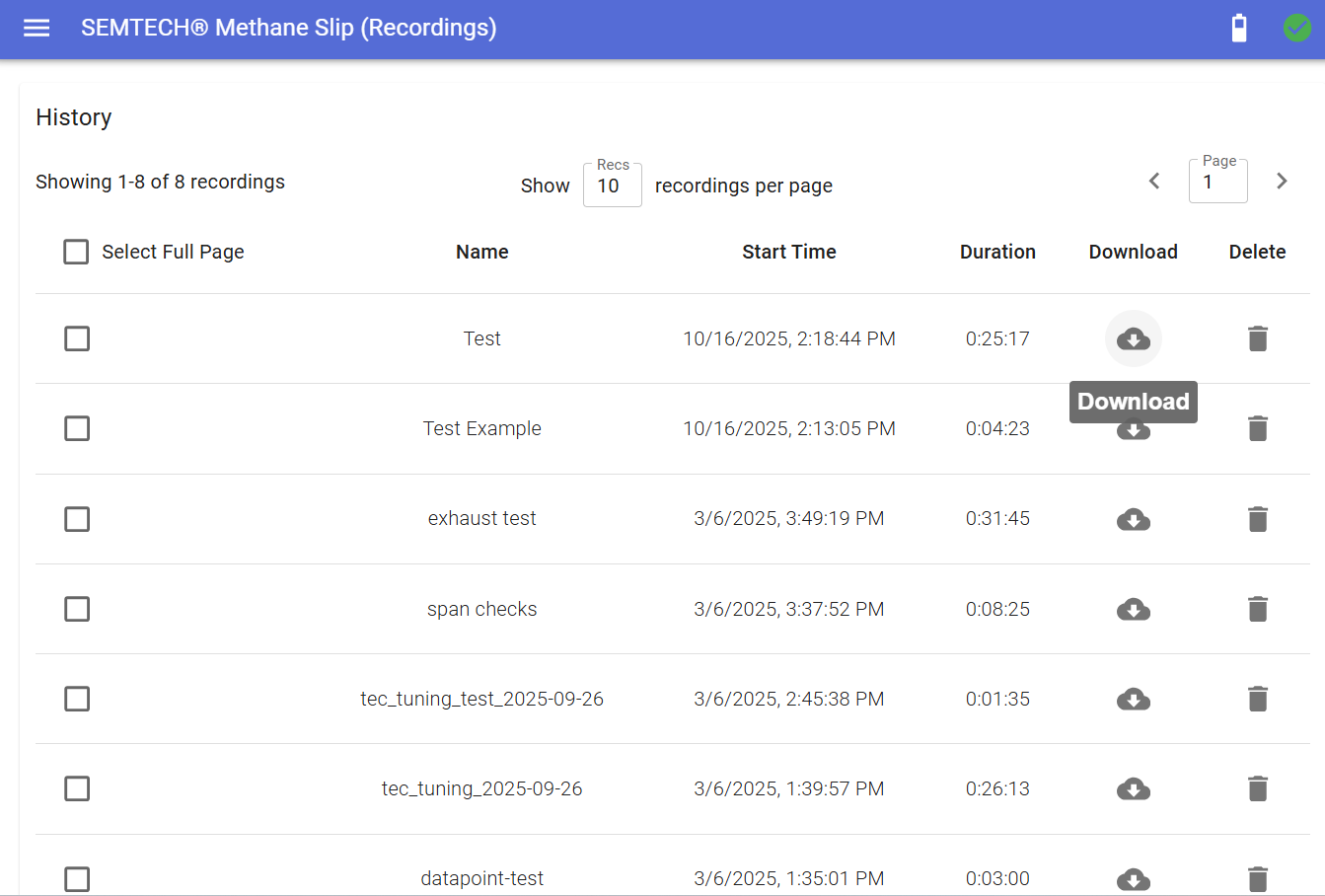The height and width of the screenshot is (896, 1325).
Task: Click the Page number field
Action: [x=1217, y=182]
